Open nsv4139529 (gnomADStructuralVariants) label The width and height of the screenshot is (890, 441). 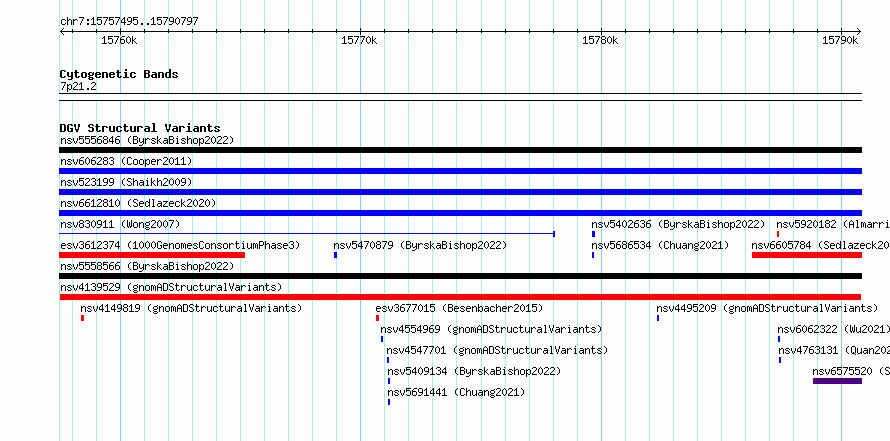[x=171, y=287]
